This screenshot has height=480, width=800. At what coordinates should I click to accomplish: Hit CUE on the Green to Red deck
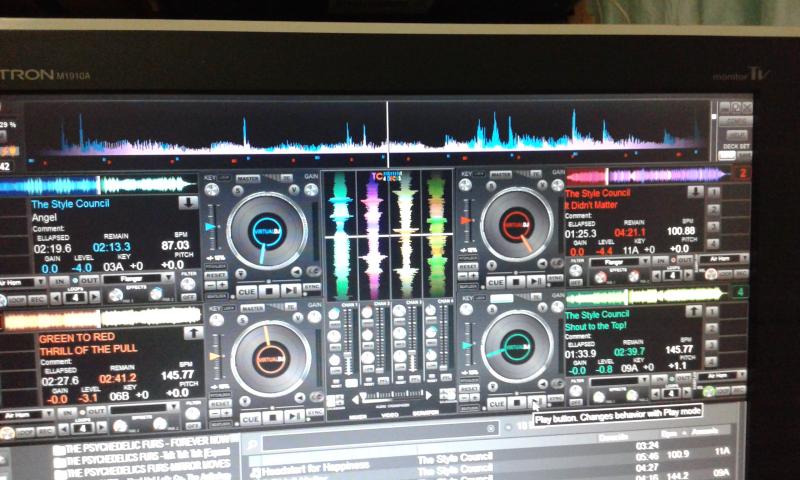251,418
